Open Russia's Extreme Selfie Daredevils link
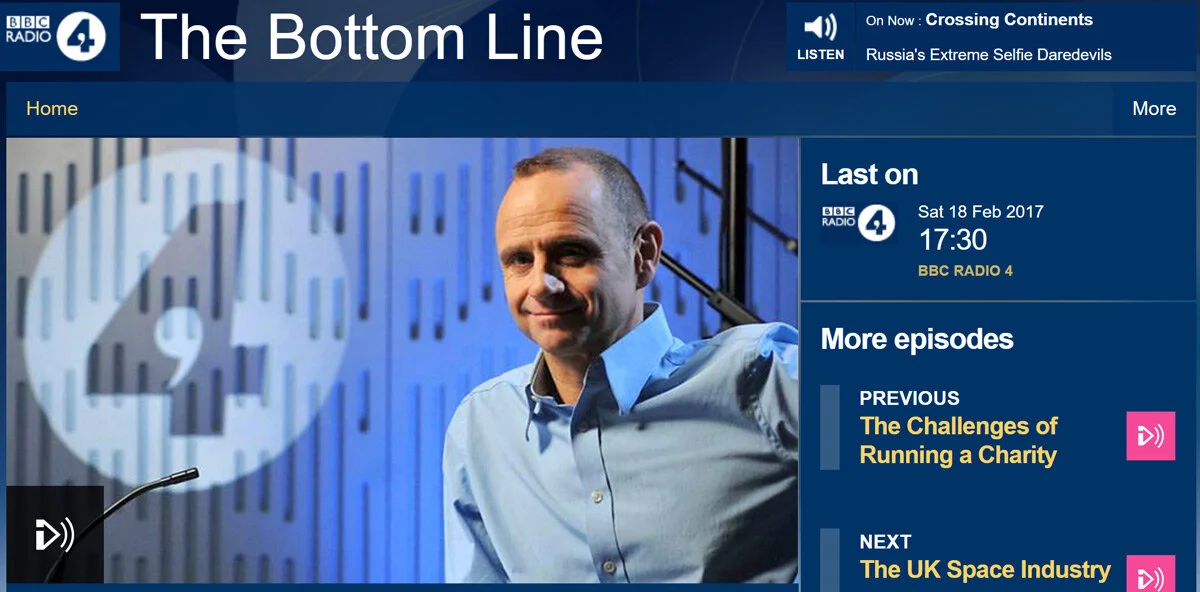 click(989, 55)
